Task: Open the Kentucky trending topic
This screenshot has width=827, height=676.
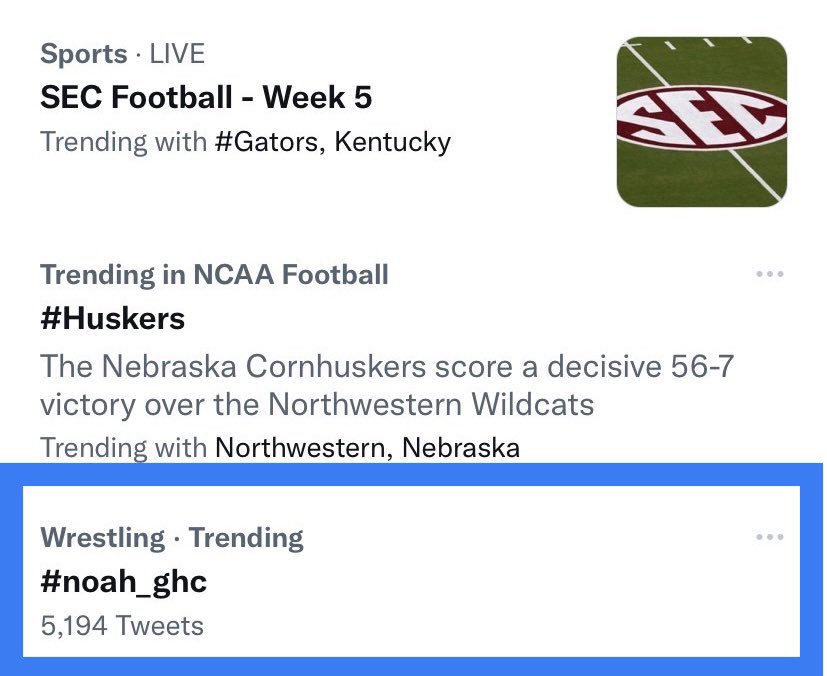Action: [x=392, y=142]
